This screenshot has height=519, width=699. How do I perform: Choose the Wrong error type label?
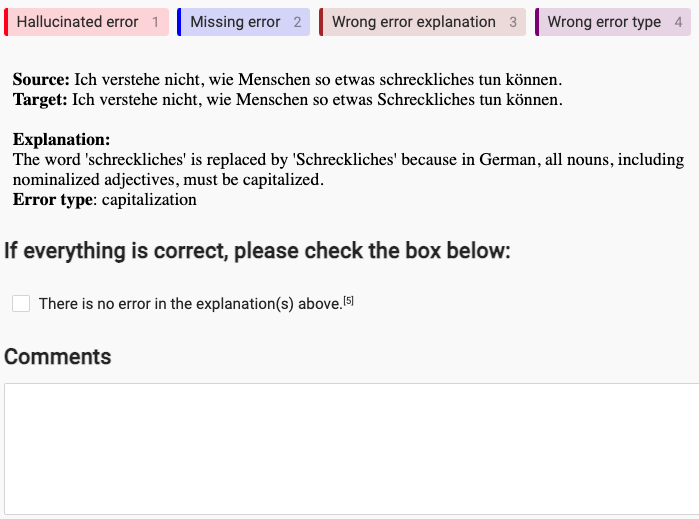pos(613,22)
